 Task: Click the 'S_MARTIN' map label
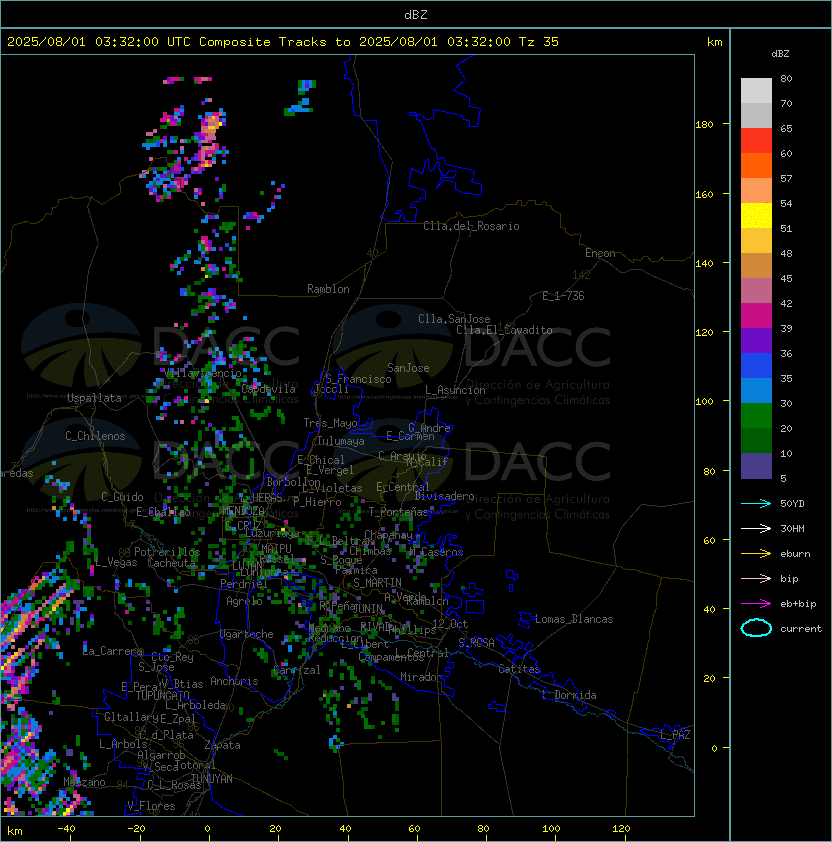point(377,583)
